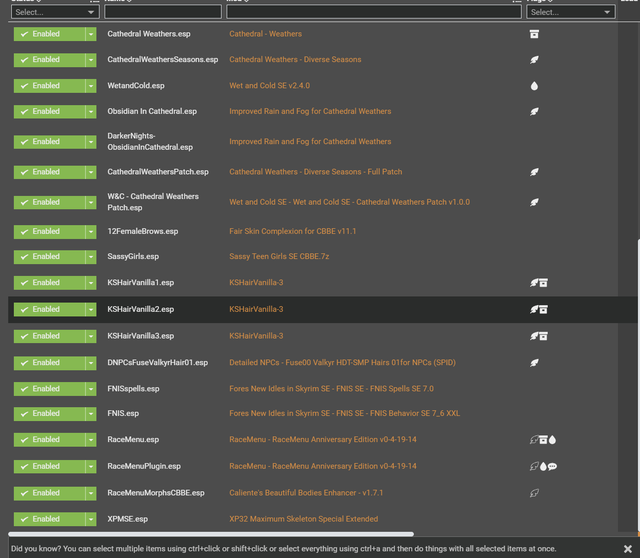Open the Wet and Cold SE v2.4.0 mod link
The image size is (640, 558).
tap(269, 86)
